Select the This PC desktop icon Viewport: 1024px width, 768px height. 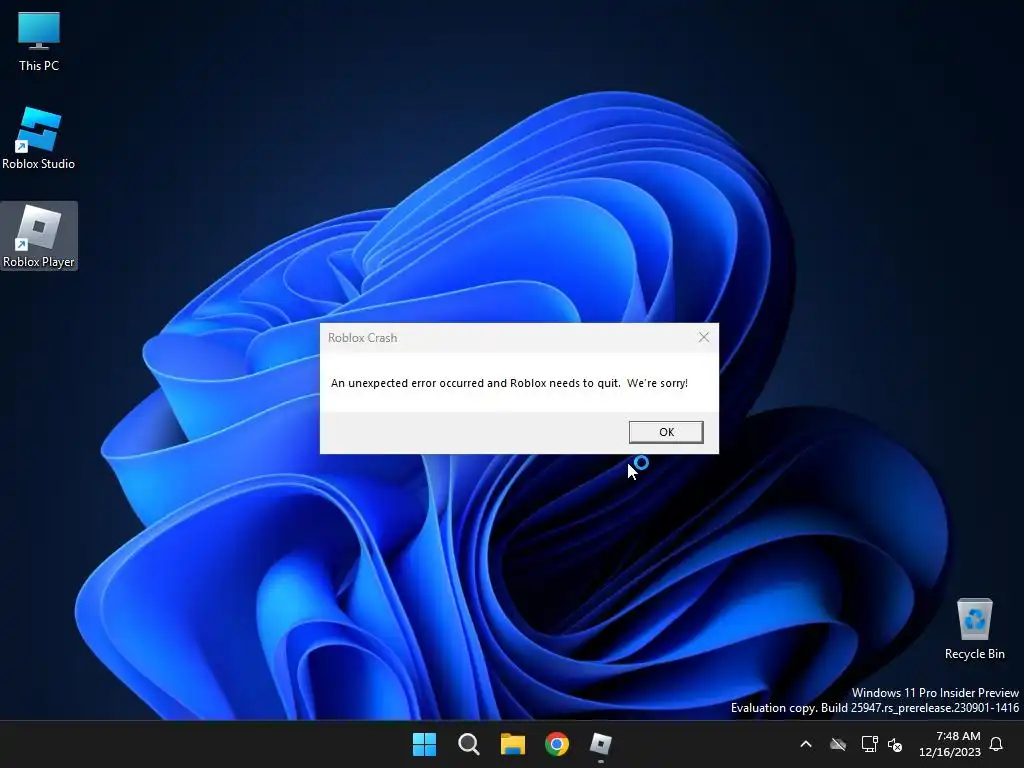coord(39,41)
